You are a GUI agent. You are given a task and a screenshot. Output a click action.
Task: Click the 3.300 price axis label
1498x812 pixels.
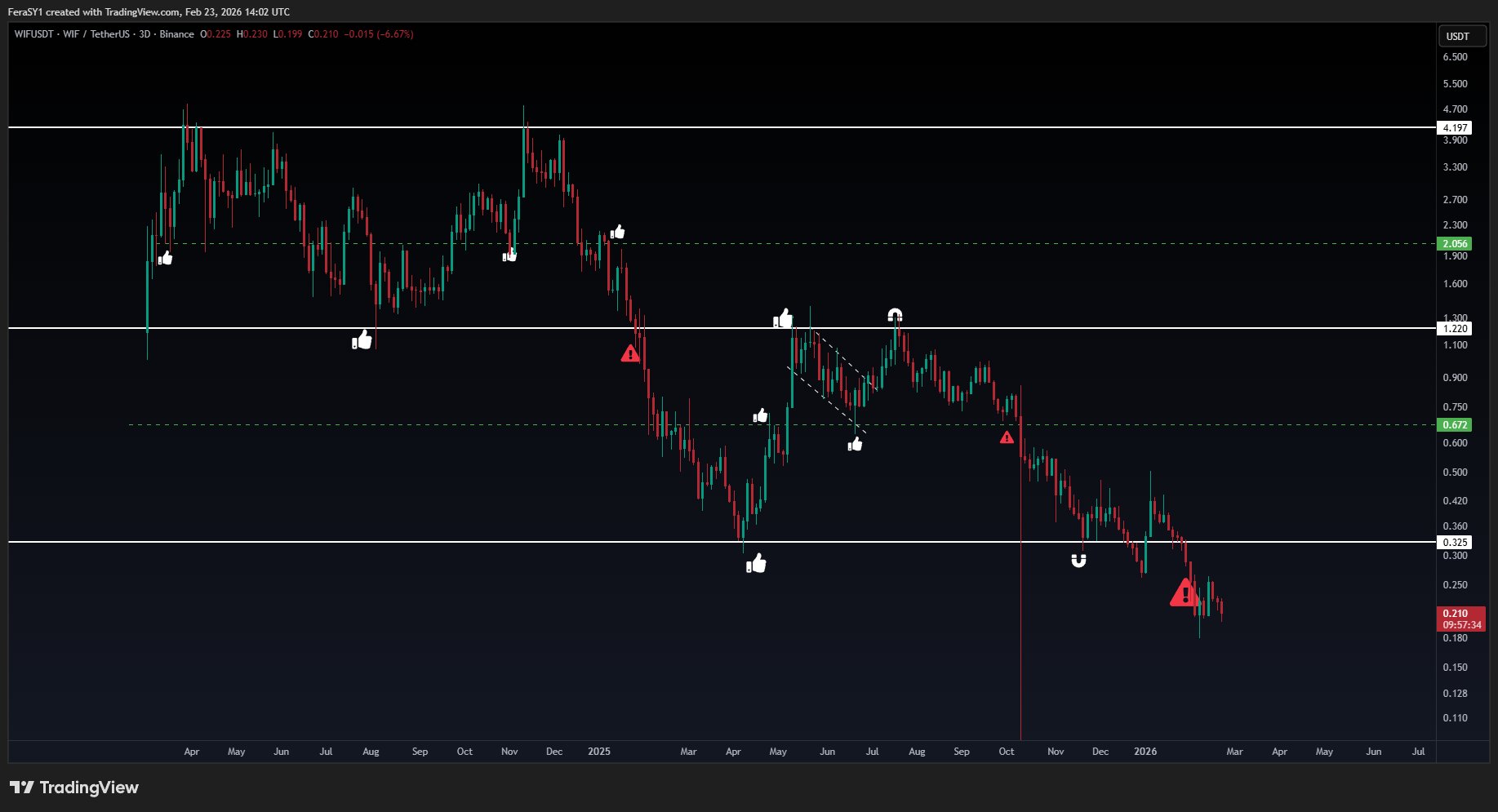(1455, 167)
